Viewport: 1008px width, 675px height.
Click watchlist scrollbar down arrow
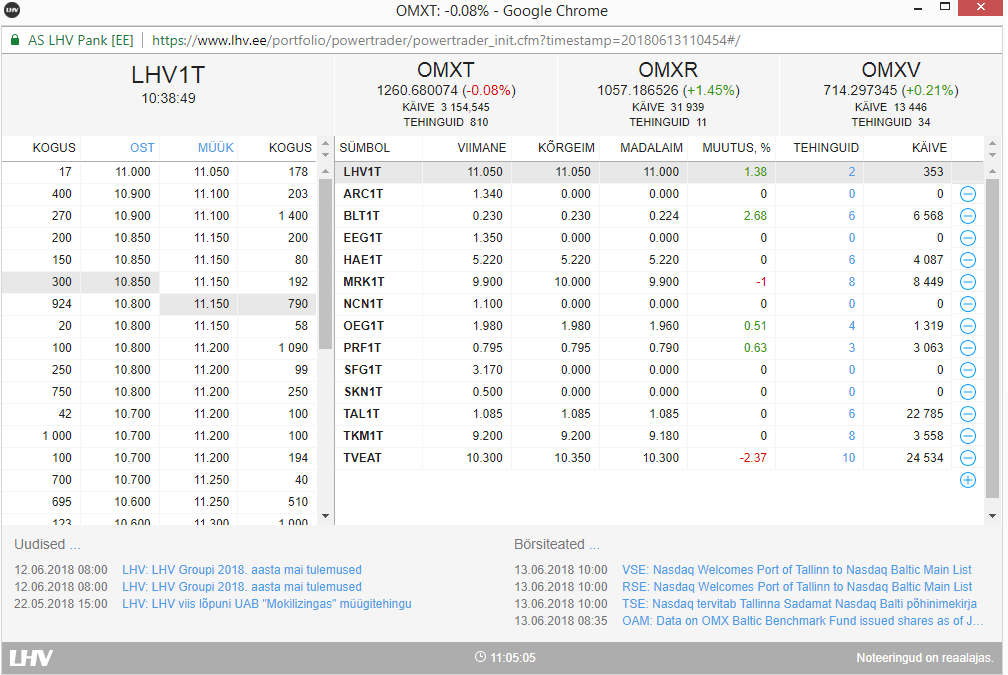tap(993, 516)
